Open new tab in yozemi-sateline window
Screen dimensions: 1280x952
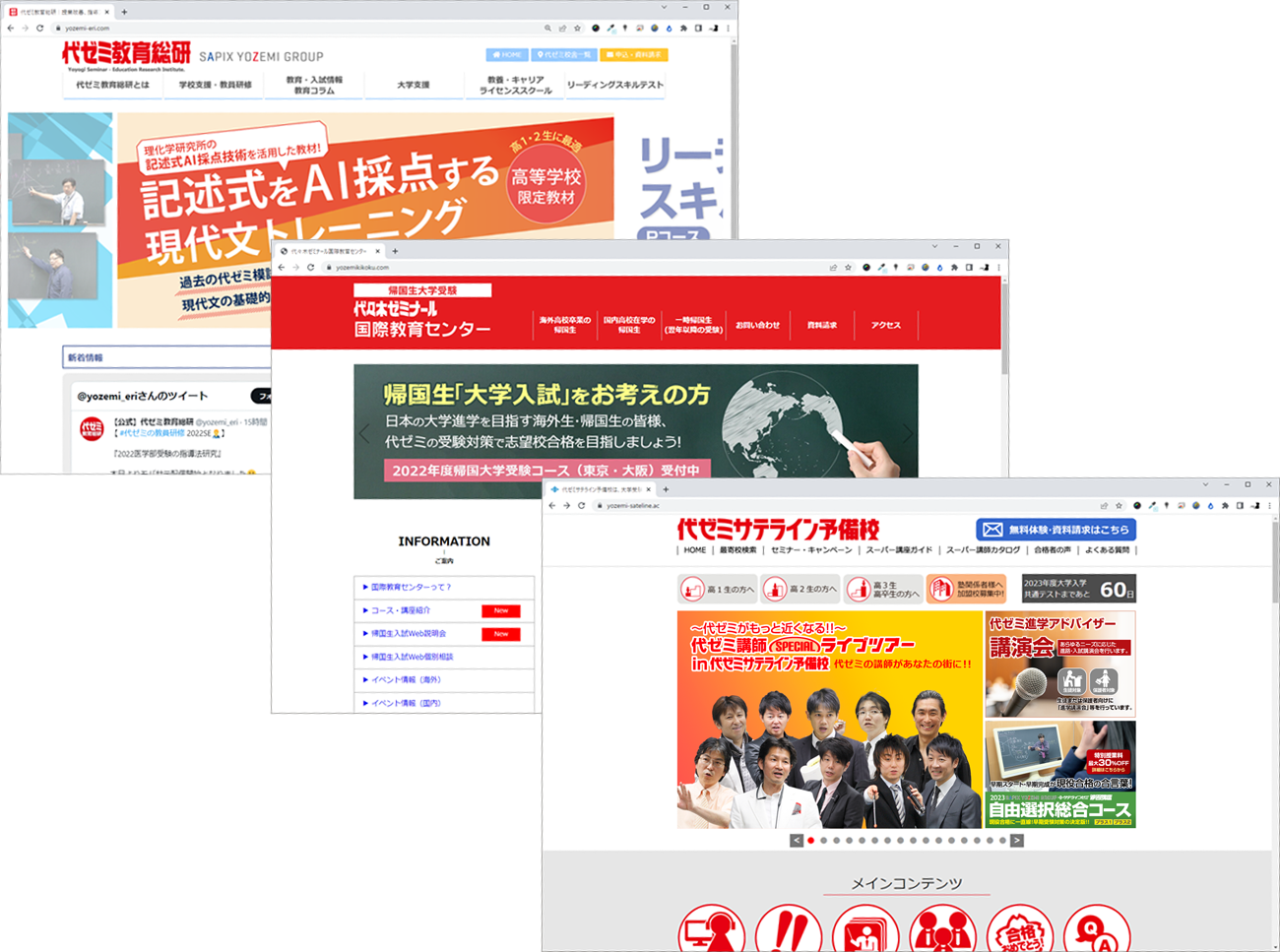pos(666,489)
